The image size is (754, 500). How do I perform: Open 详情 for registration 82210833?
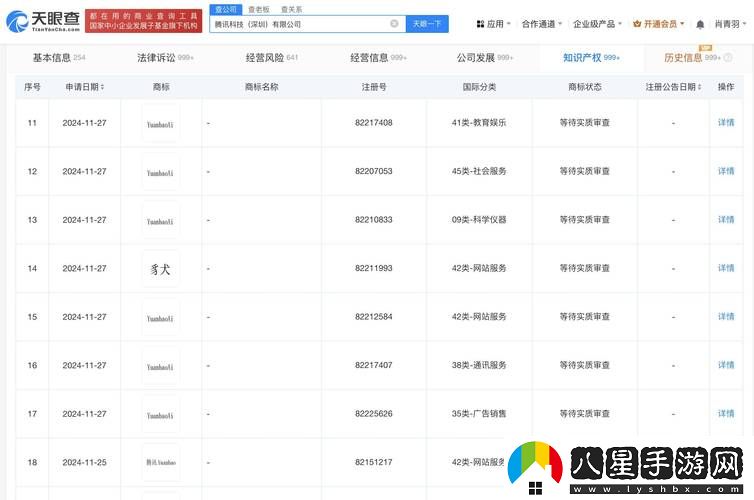(x=726, y=220)
